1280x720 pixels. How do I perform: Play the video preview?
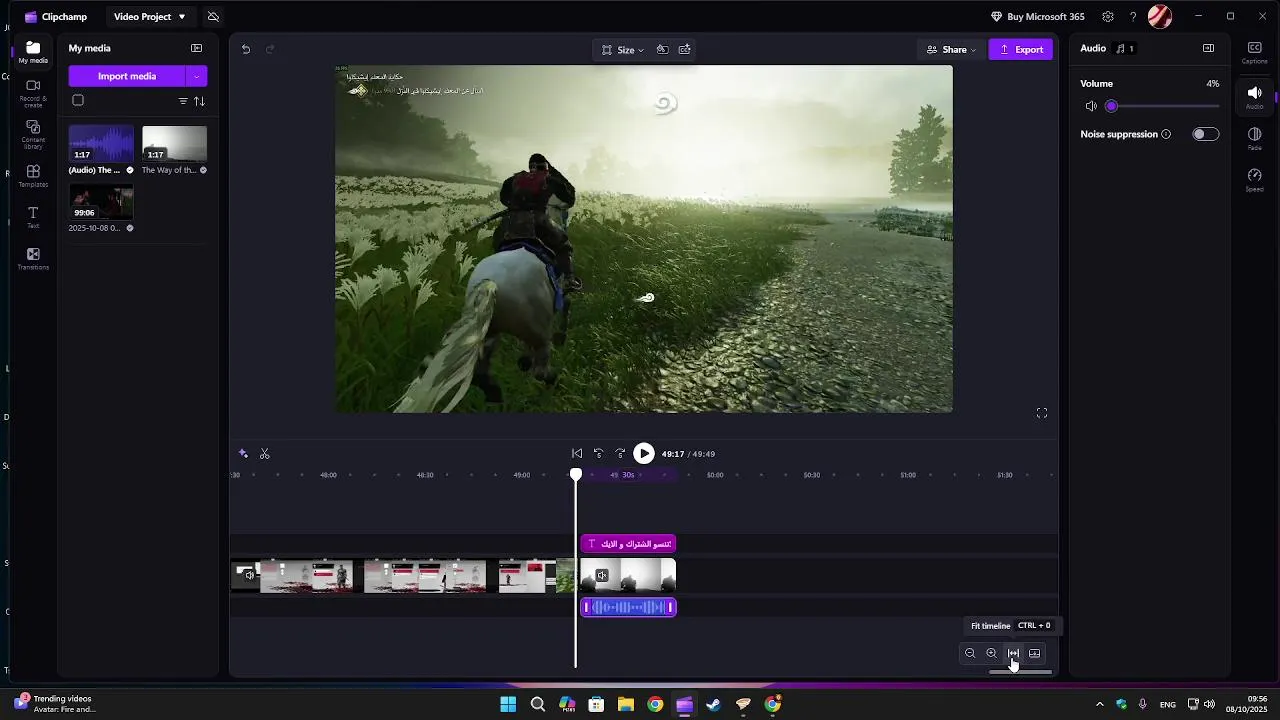tap(644, 454)
